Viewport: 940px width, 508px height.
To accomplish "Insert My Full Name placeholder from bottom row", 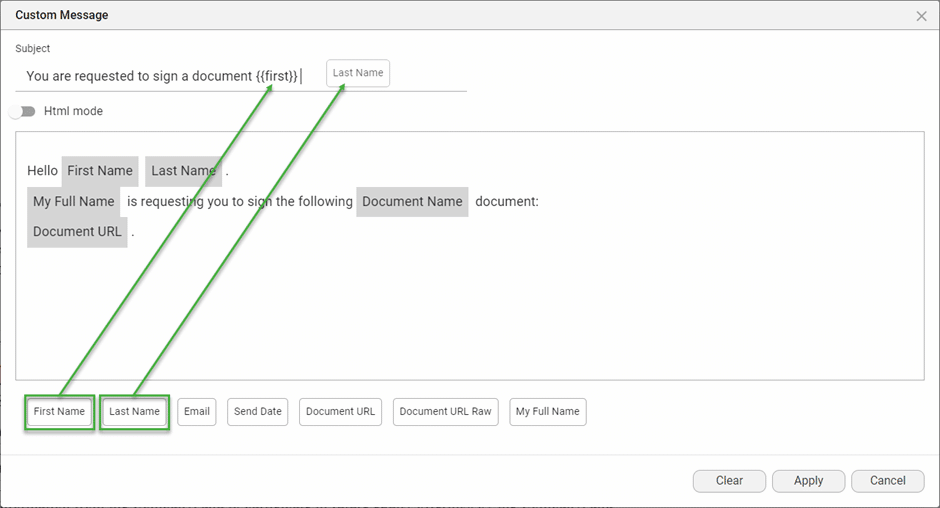I will click(547, 412).
